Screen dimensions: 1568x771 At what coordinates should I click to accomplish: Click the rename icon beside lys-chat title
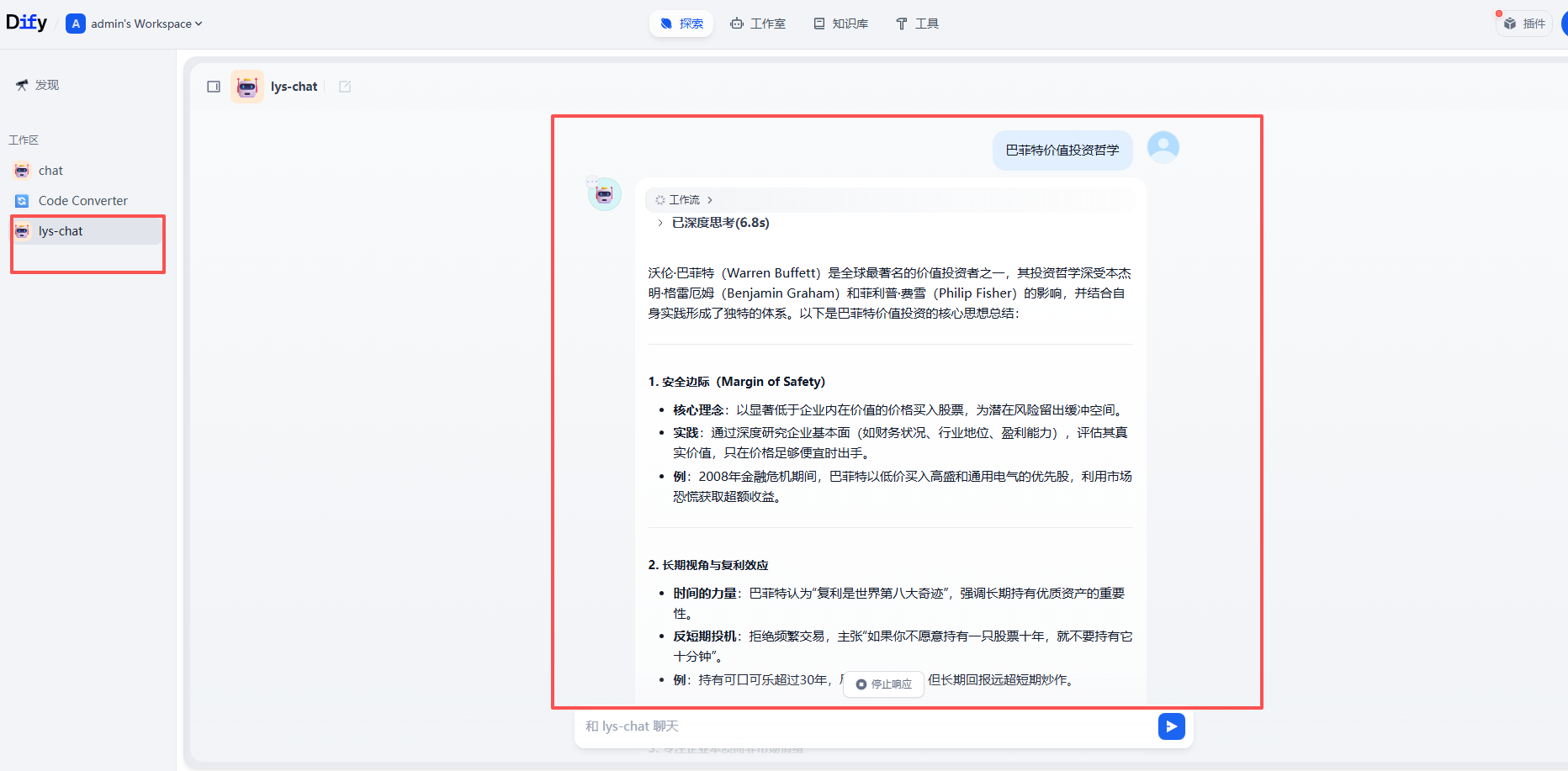pos(344,86)
